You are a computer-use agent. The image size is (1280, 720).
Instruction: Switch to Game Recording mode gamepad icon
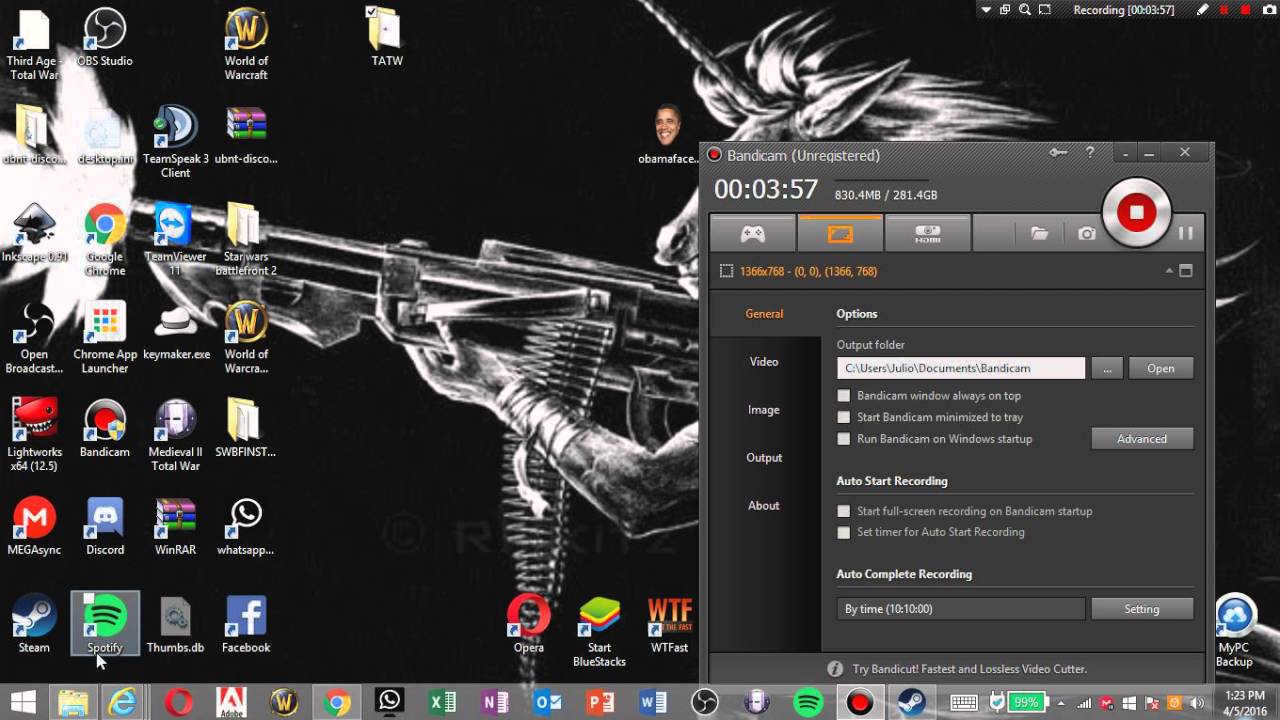(753, 233)
